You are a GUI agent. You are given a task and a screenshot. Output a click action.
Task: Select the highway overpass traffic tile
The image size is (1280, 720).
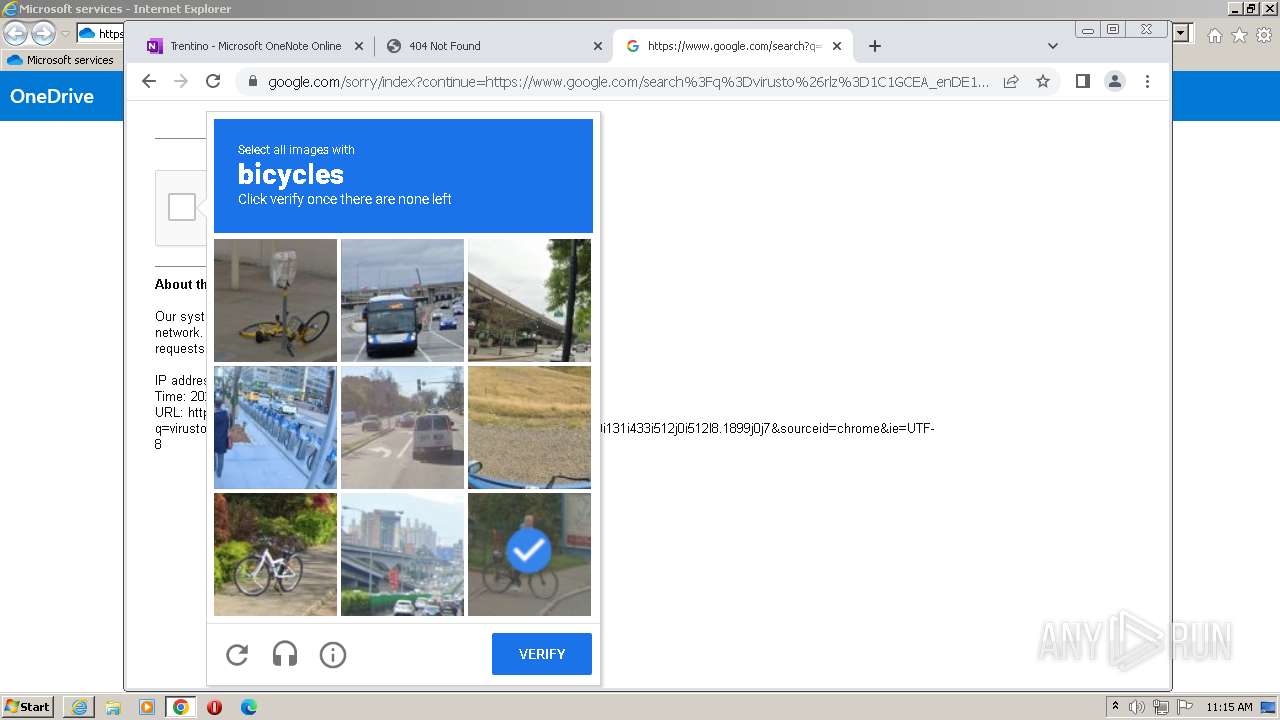402,555
